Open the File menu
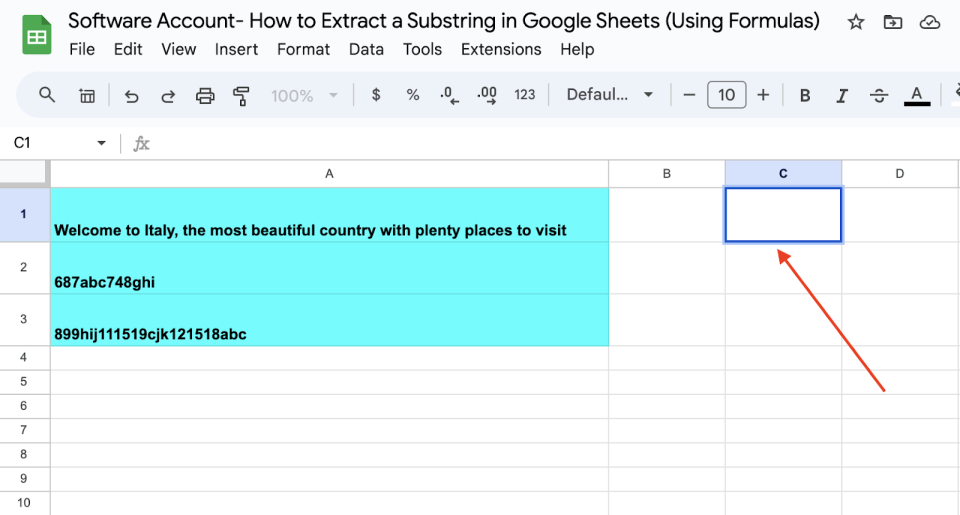This screenshot has height=515, width=960. coord(82,49)
